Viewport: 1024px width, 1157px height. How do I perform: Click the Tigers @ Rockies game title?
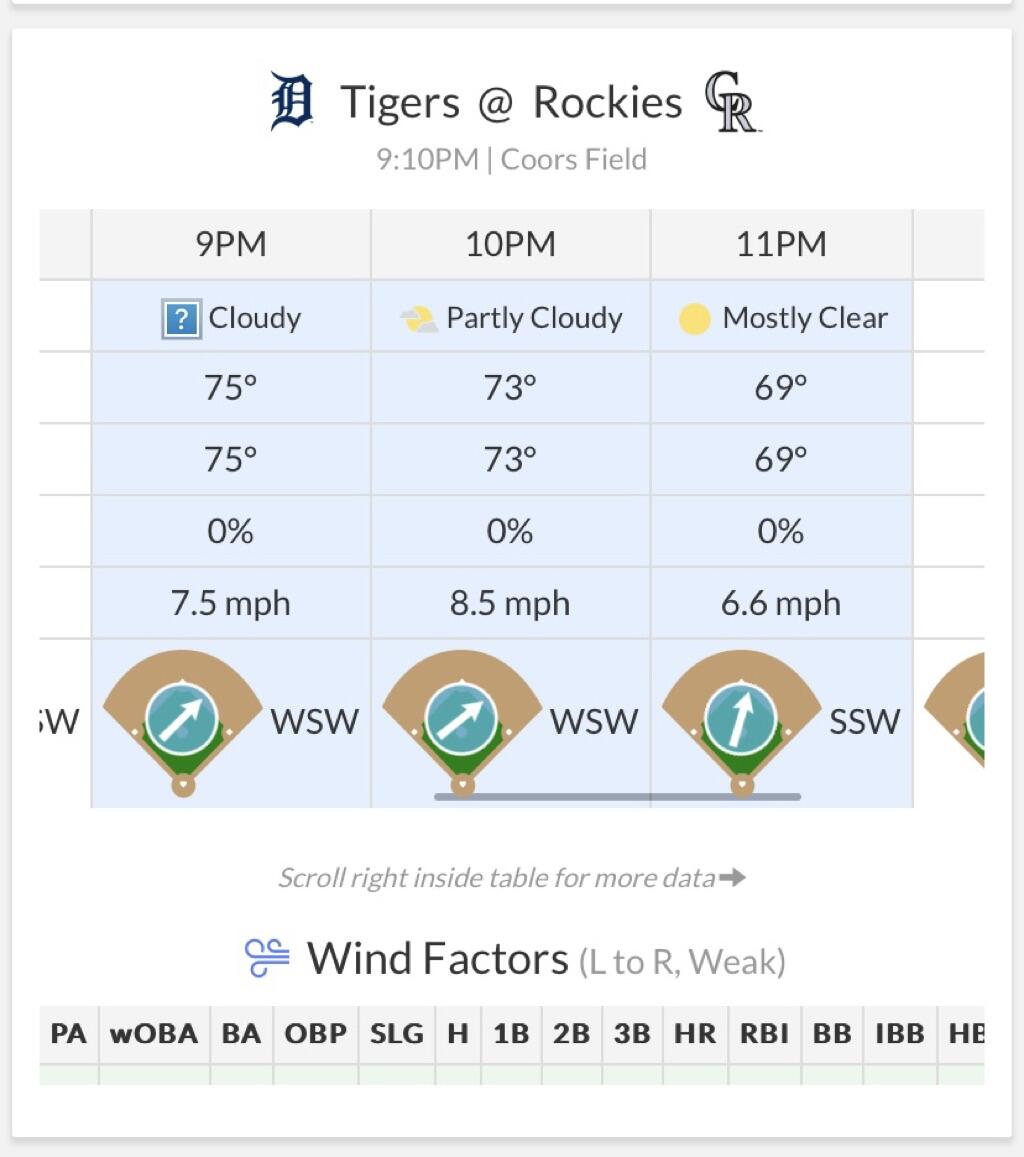tap(511, 102)
